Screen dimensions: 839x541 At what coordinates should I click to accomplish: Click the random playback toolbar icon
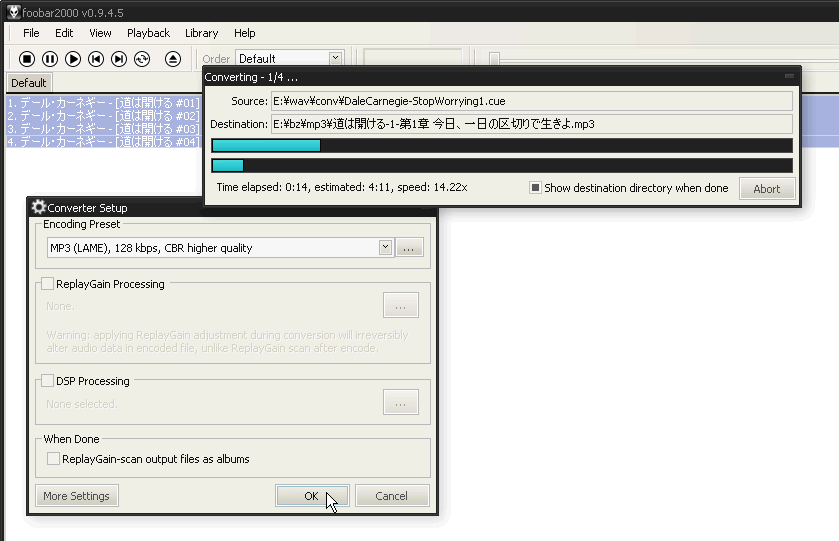[x=142, y=59]
